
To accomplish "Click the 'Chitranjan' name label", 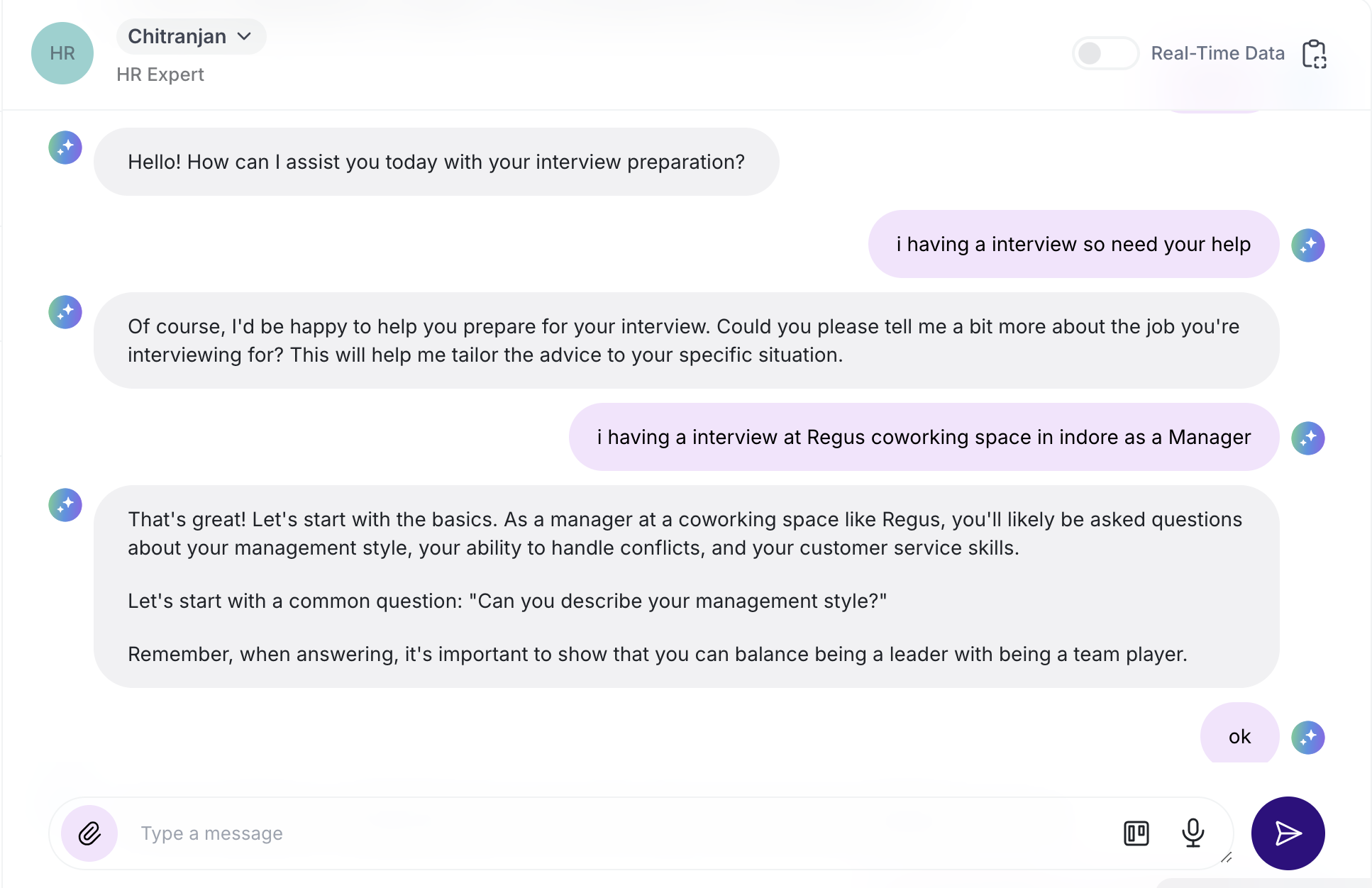I will (176, 36).
